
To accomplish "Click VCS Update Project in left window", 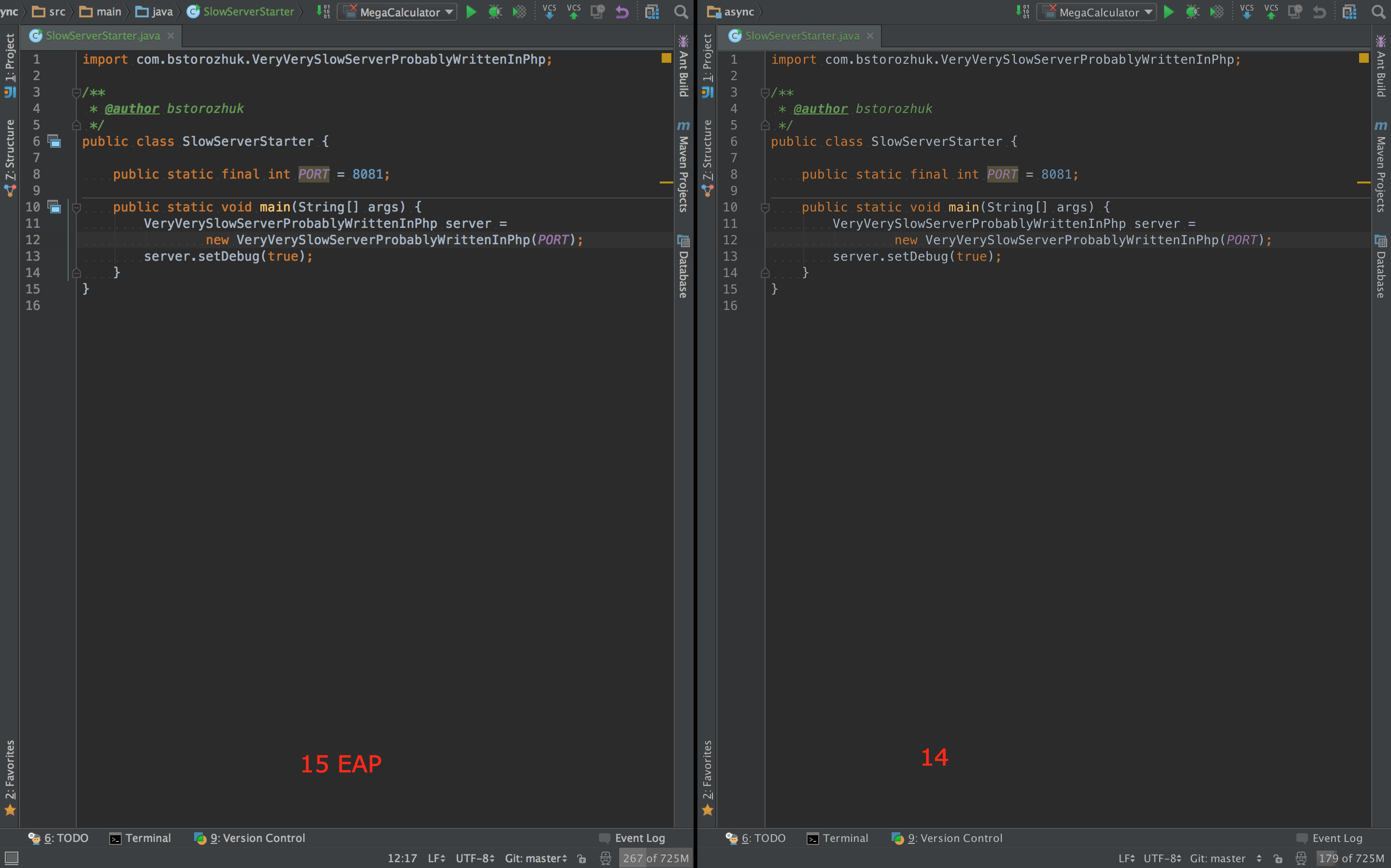I will click(549, 12).
